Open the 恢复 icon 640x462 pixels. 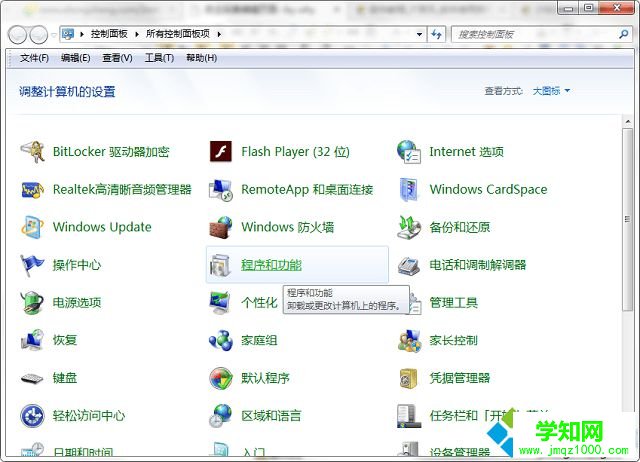33,340
